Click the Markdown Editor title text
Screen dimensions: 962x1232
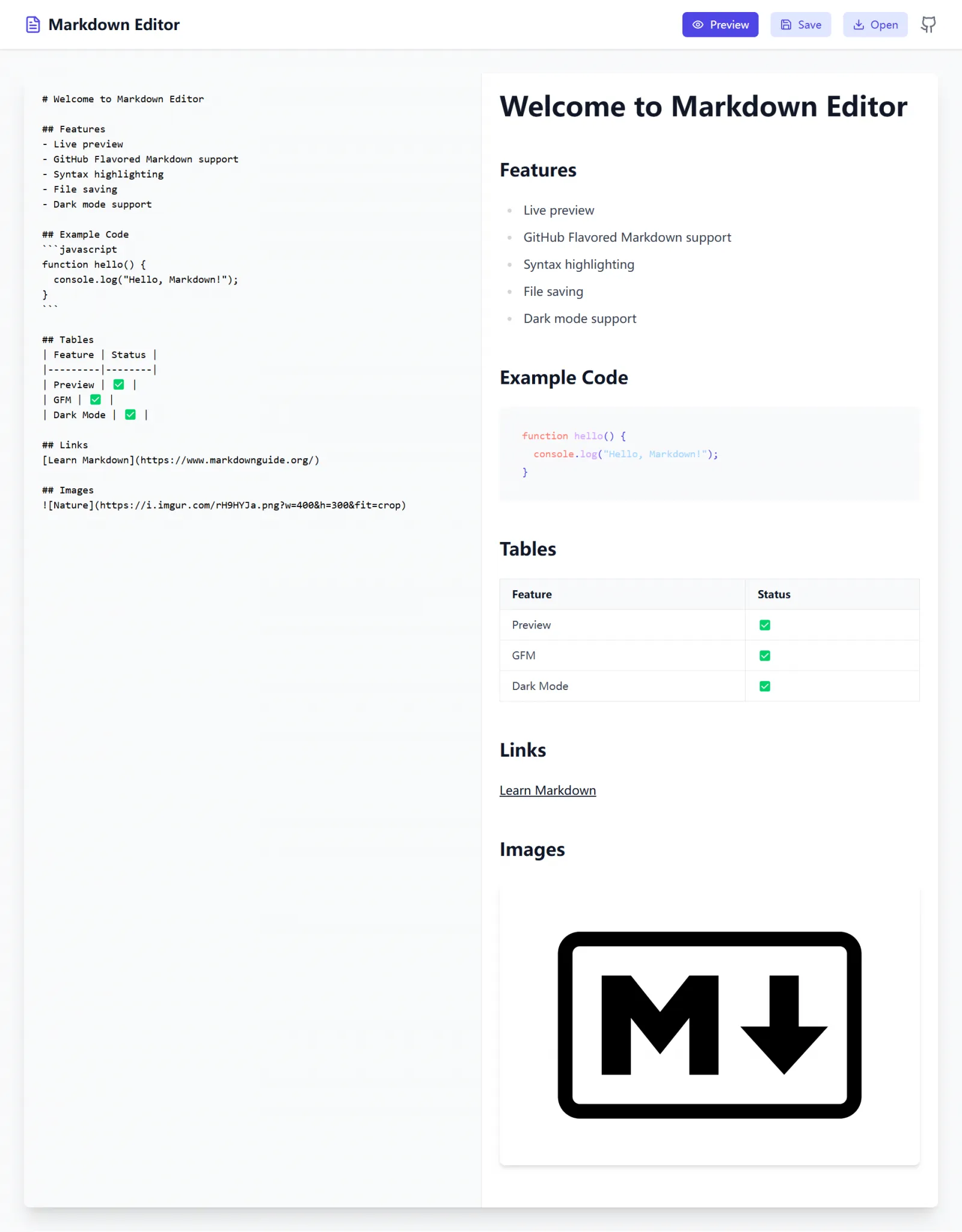click(x=114, y=25)
